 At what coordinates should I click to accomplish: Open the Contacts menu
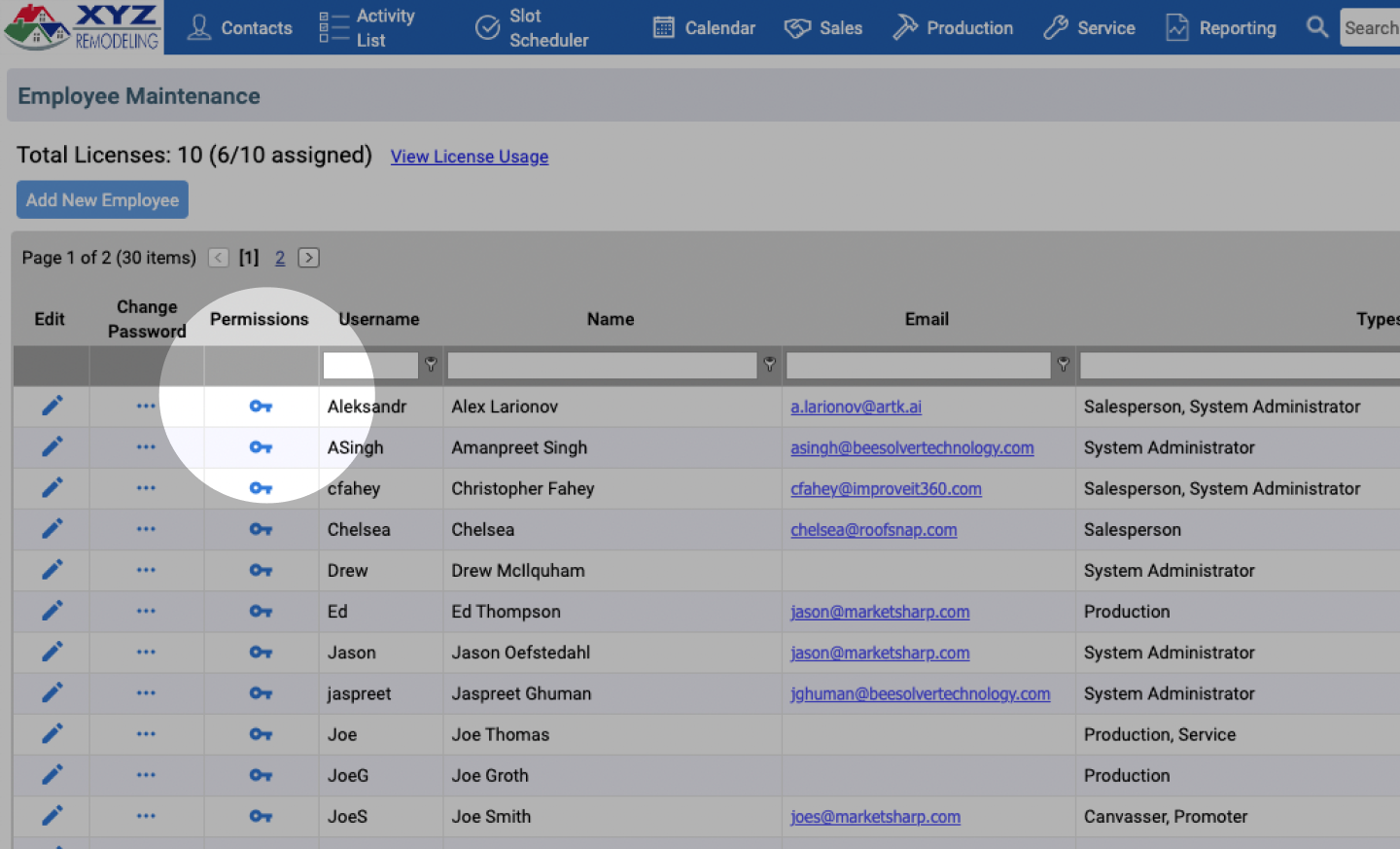click(239, 27)
